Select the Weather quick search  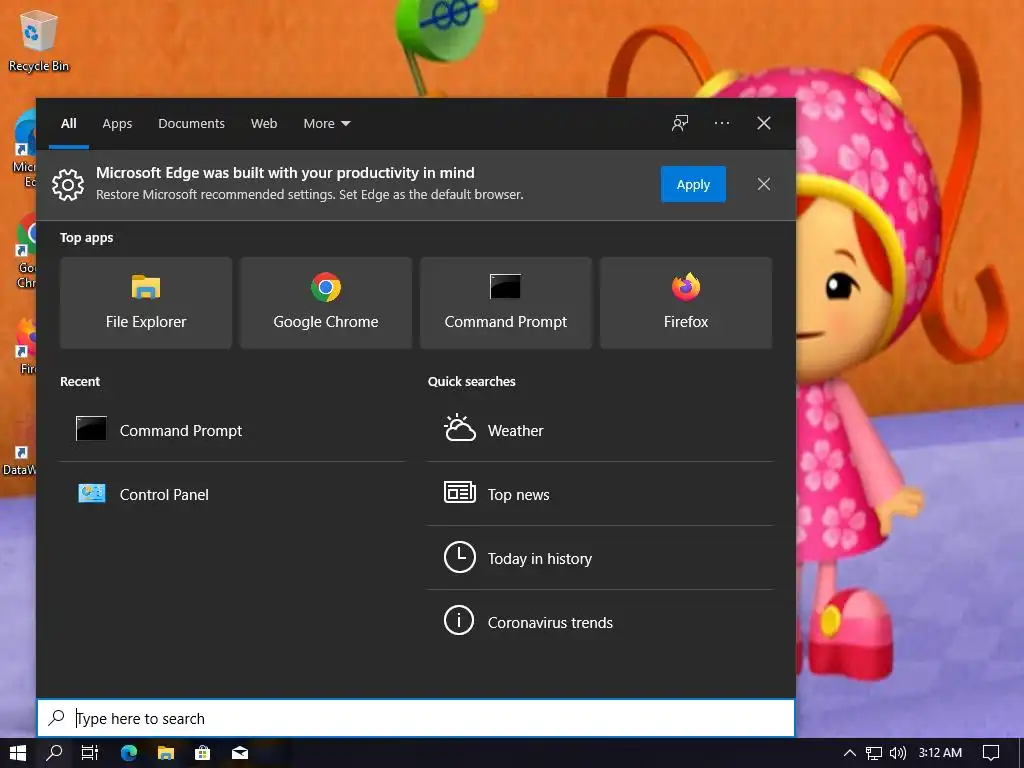[x=600, y=430]
